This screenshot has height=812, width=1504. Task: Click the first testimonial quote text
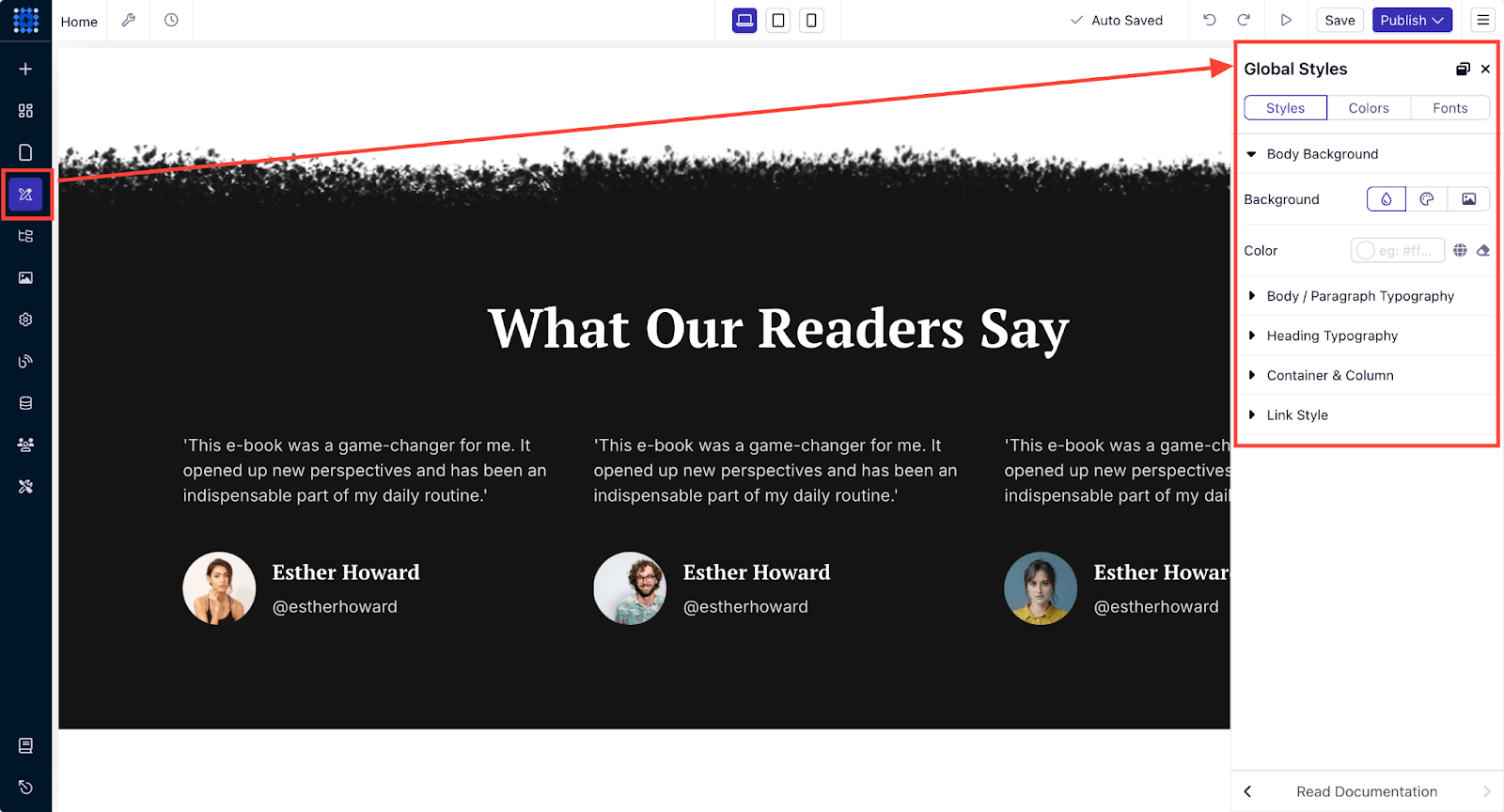tap(365, 470)
